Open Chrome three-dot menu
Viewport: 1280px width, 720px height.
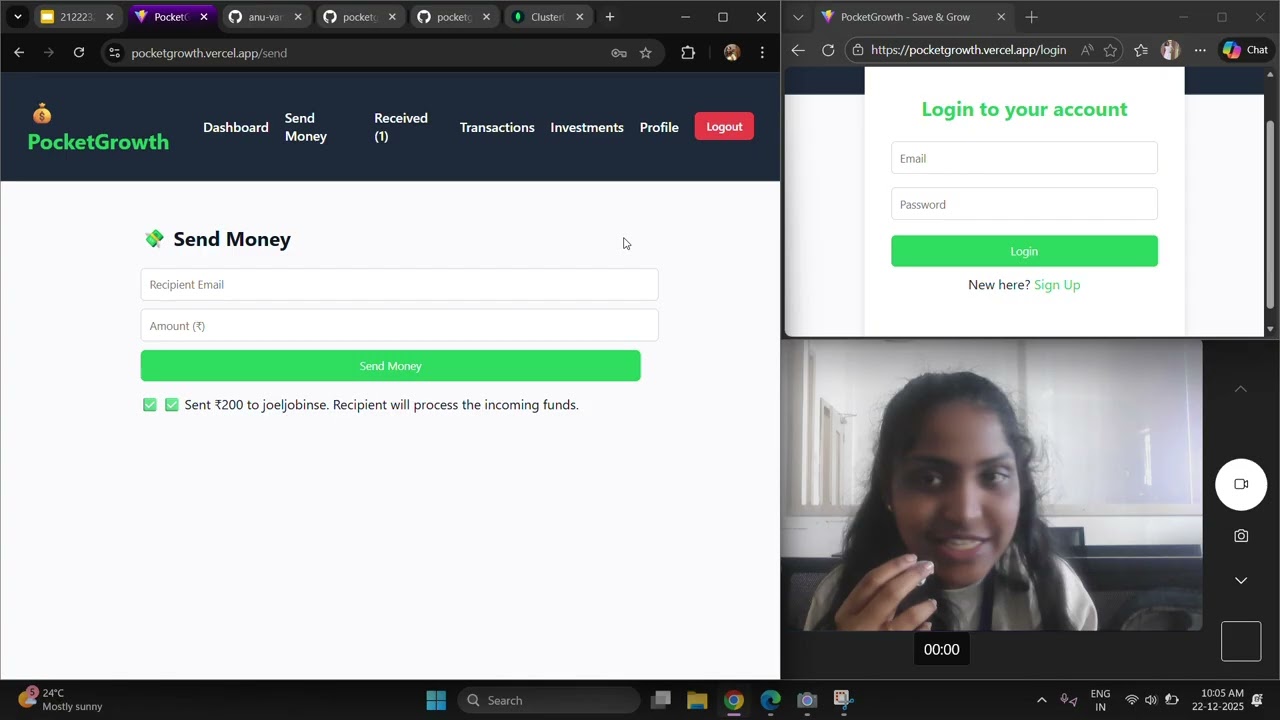[x=762, y=53]
